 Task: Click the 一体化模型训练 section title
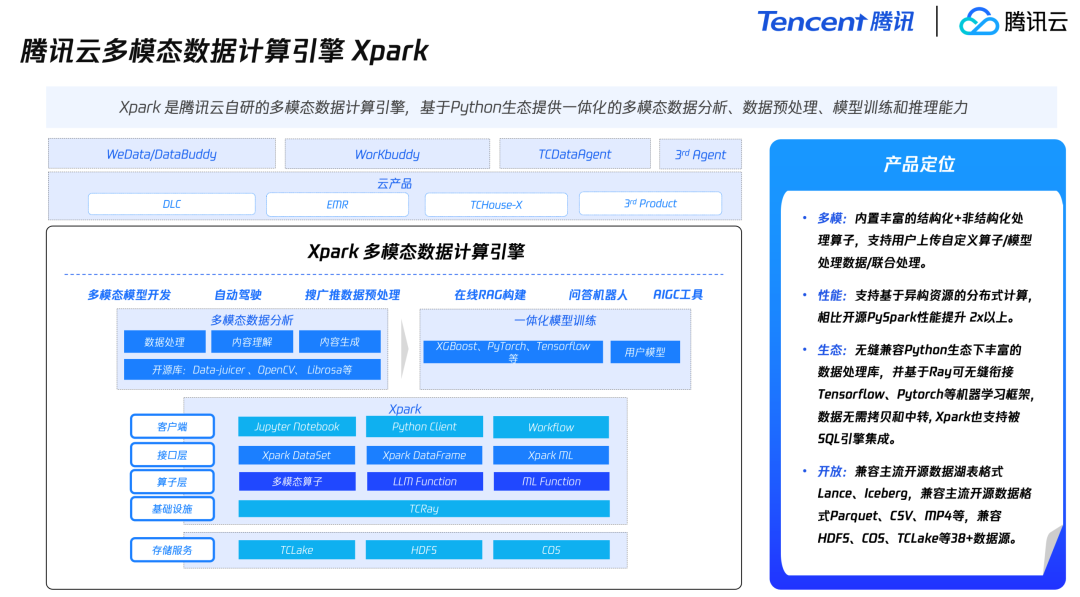coord(555,320)
